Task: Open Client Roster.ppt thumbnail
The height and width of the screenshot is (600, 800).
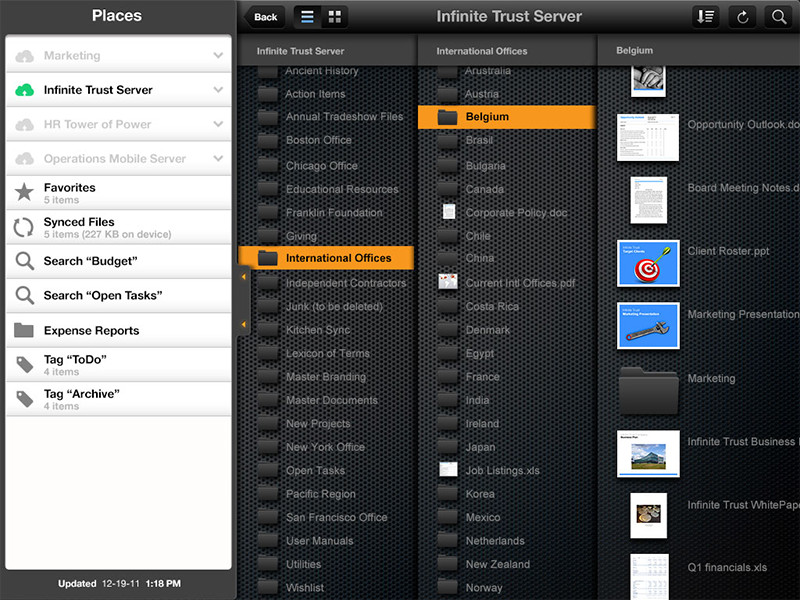Action: pyautogui.click(x=648, y=263)
